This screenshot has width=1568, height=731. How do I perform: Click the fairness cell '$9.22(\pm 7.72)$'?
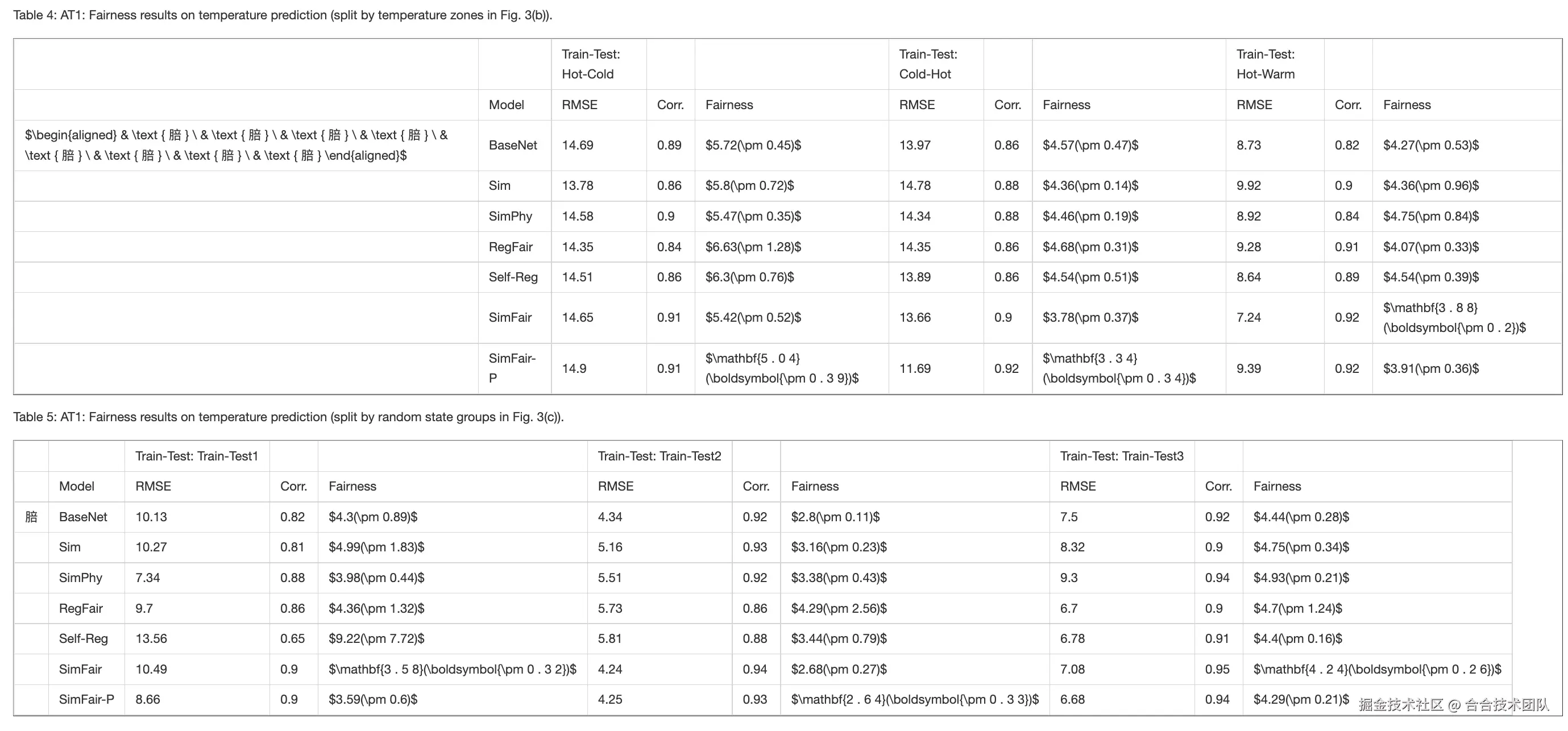376,638
